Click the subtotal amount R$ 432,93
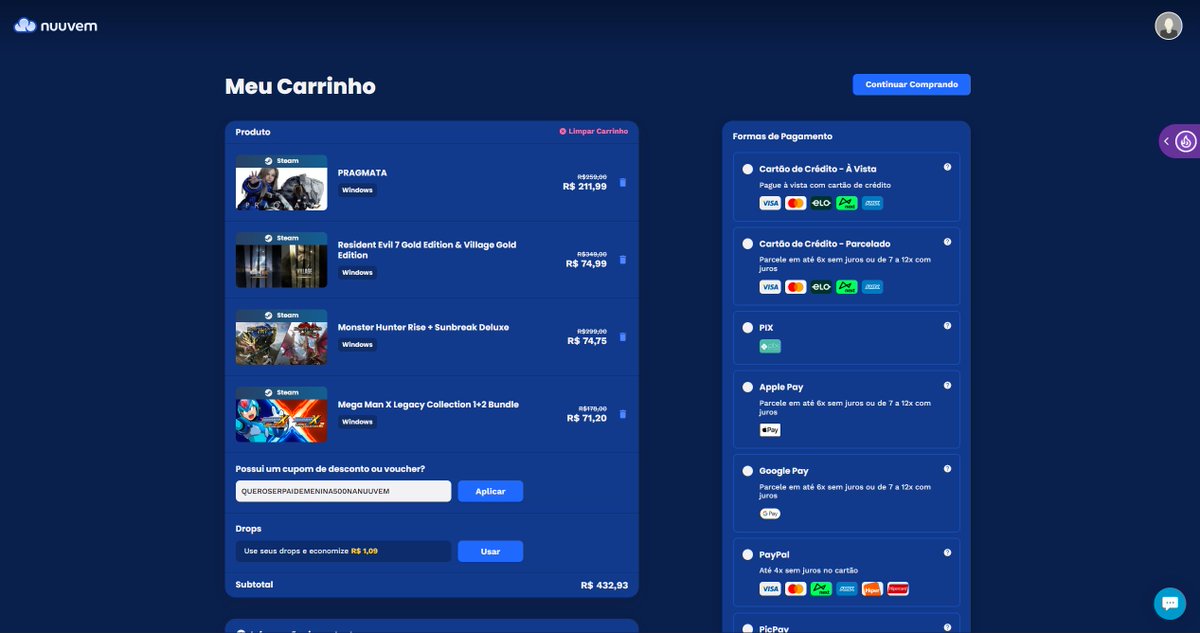 point(604,585)
